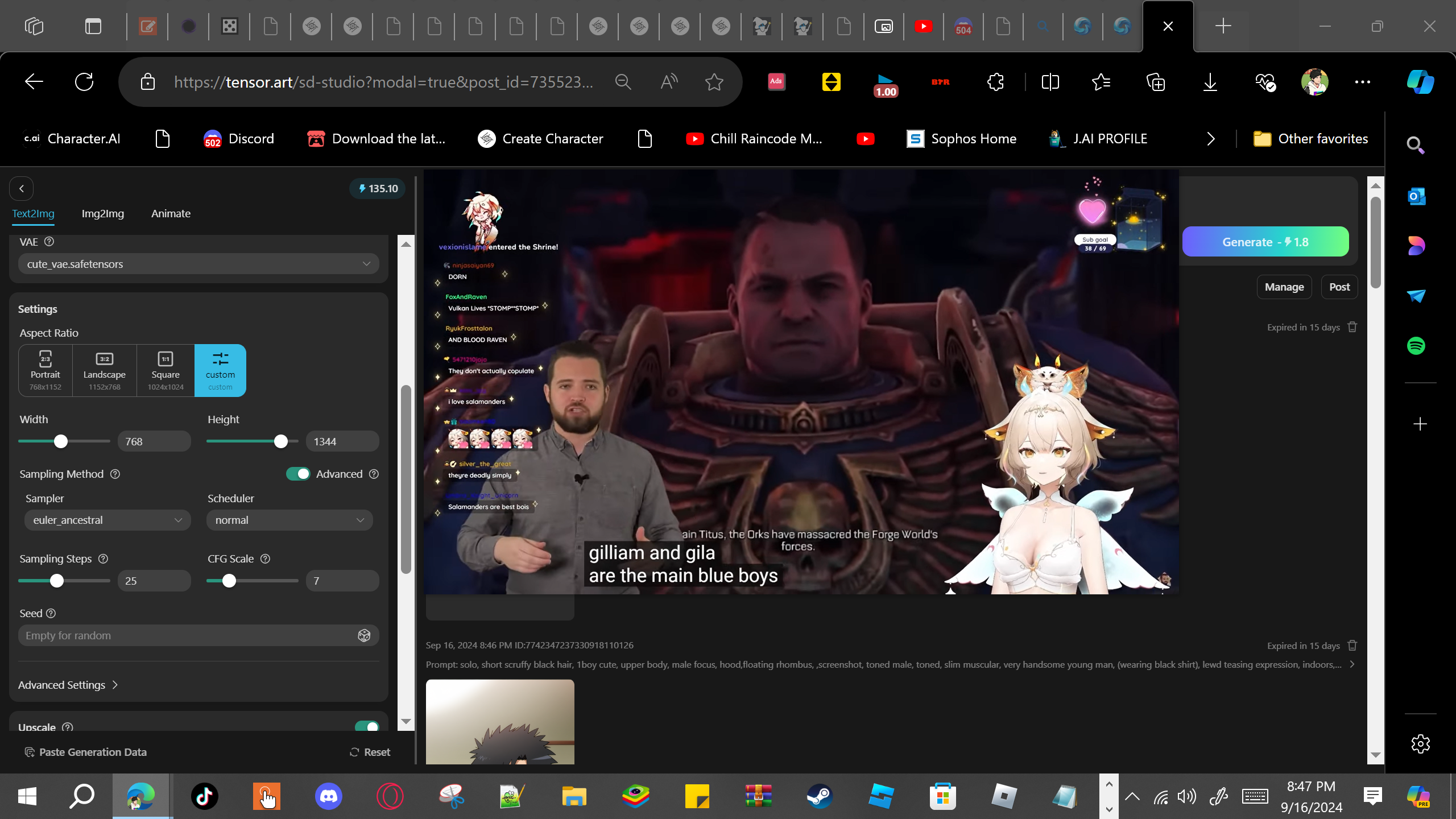
Task: Open Edge Copilot sidebar icon
Action: (x=1420, y=82)
